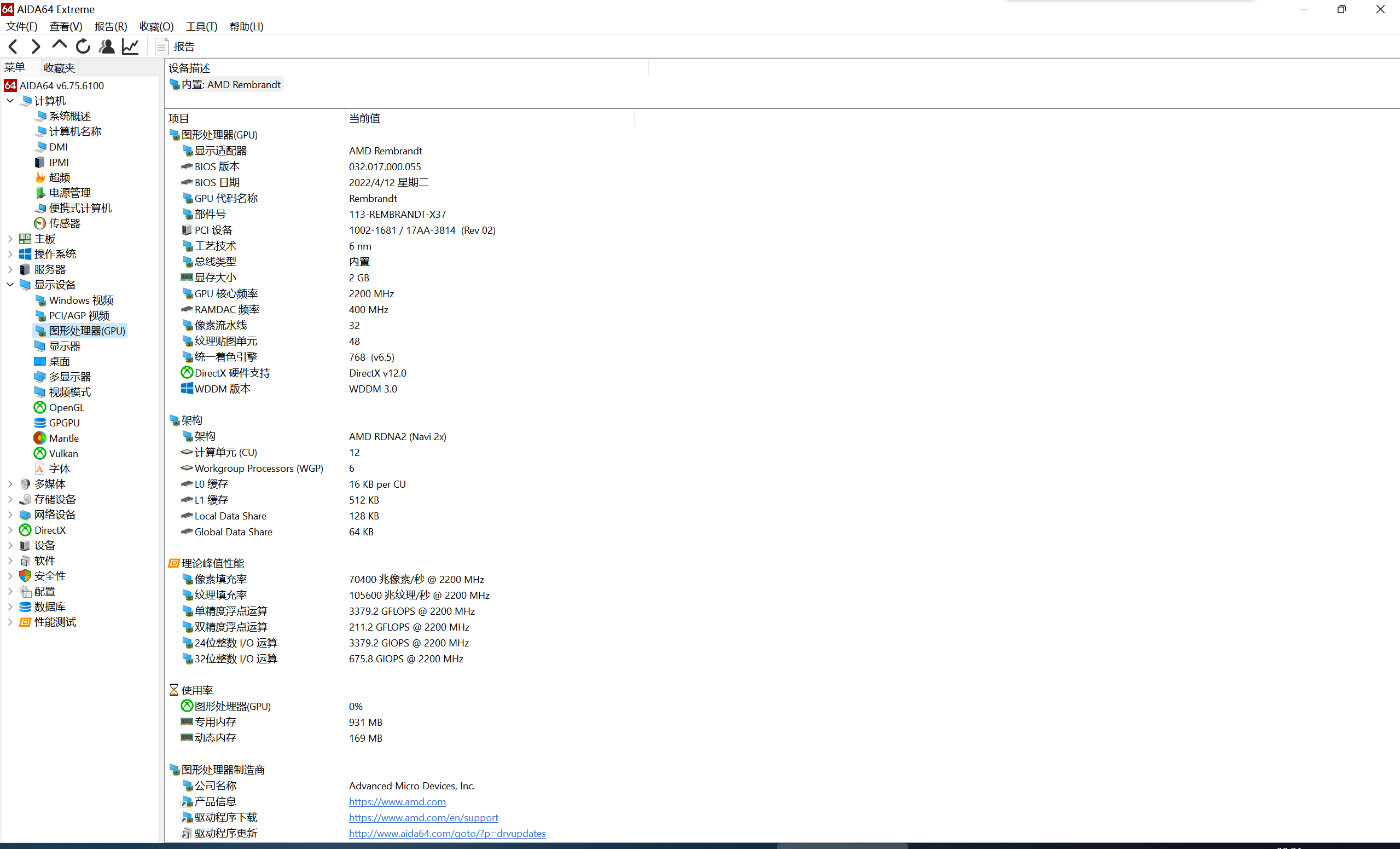Click the DirectX 硬件支持 row icon

click(x=187, y=372)
